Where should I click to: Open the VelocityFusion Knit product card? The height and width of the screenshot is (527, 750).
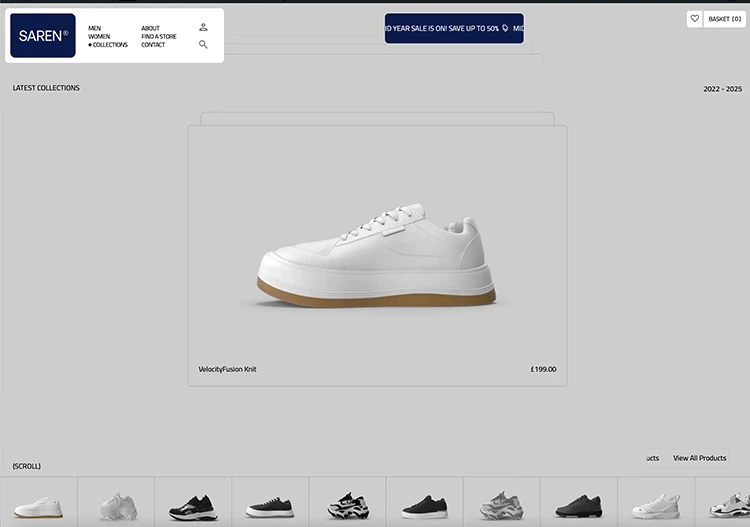click(377, 255)
